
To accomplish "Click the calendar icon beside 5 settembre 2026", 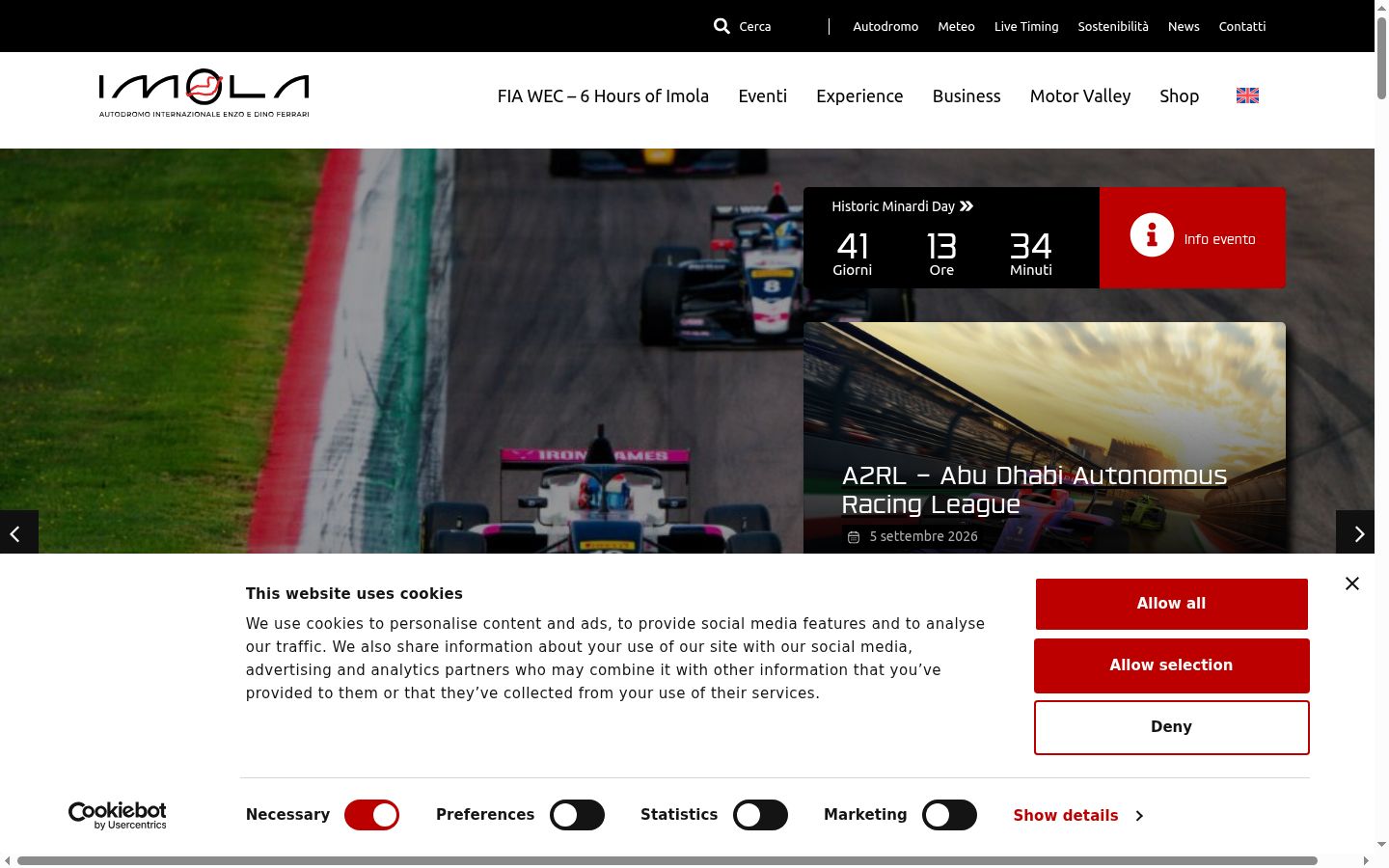I will tap(854, 537).
